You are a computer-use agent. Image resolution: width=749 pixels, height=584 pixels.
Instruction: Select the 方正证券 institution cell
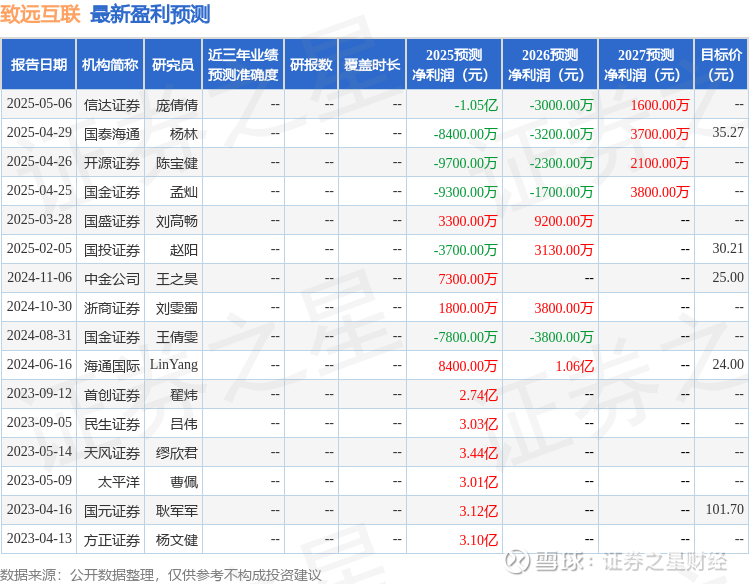pyautogui.click(x=112, y=541)
